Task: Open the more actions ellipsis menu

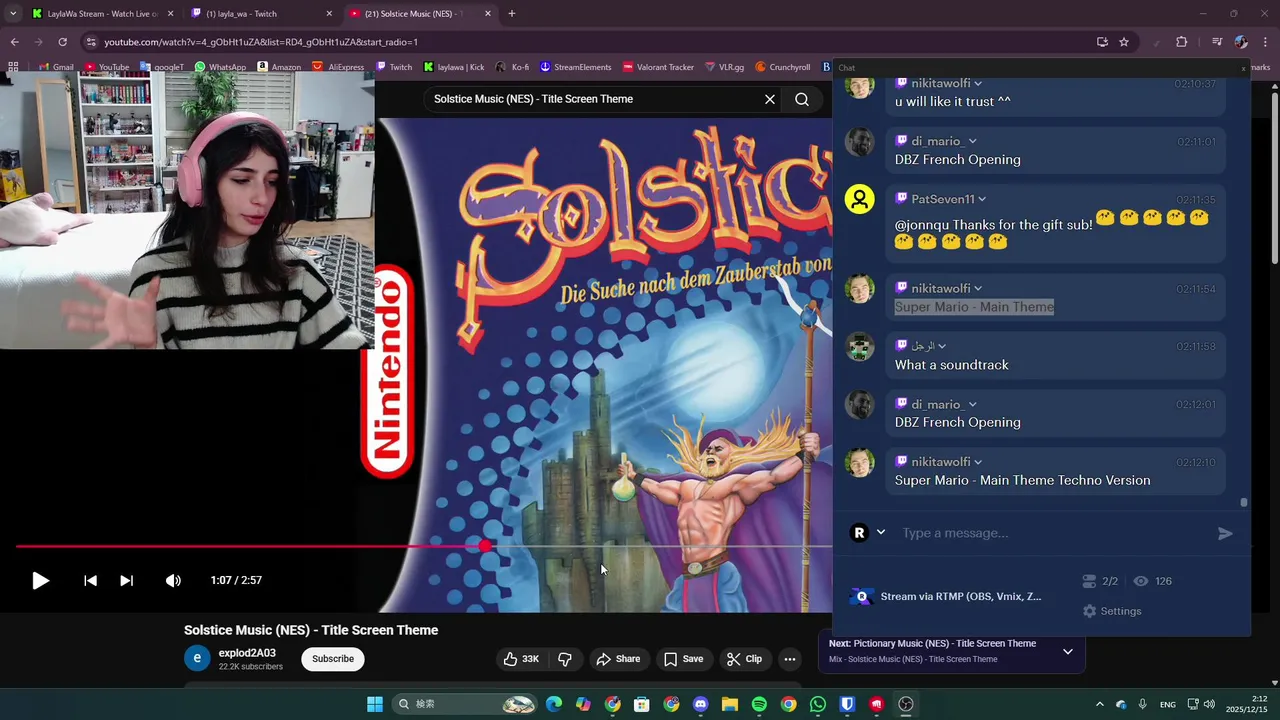Action: 790,659
